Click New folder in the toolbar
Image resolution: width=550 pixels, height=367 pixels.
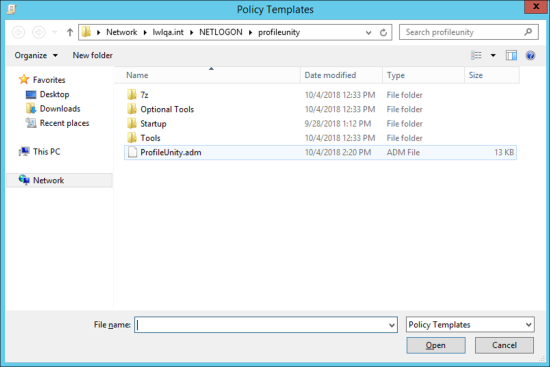coord(93,55)
